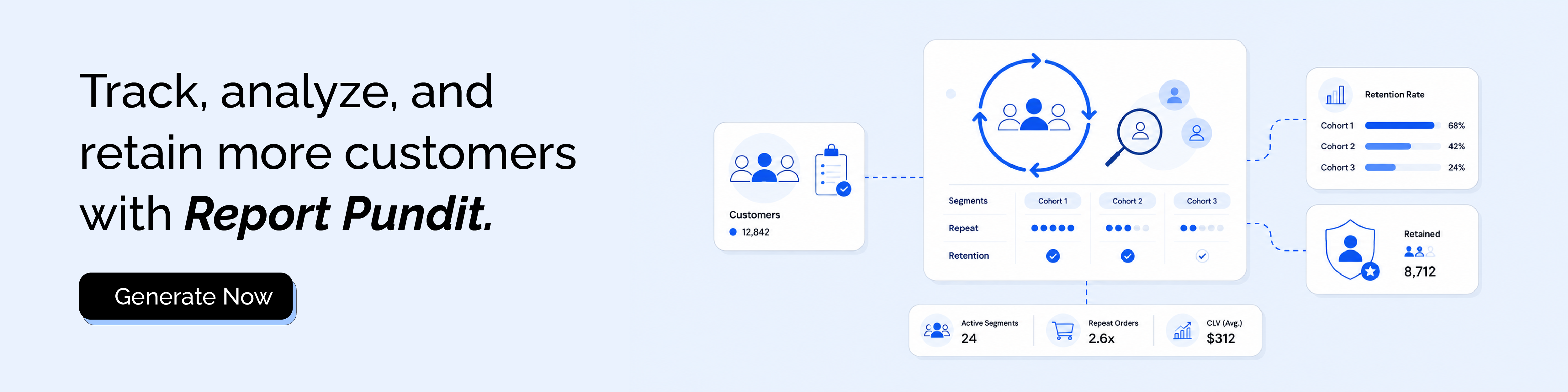The width and height of the screenshot is (1568, 392).
Task: Click the filled user avatar circle icon
Action: 1174,95
